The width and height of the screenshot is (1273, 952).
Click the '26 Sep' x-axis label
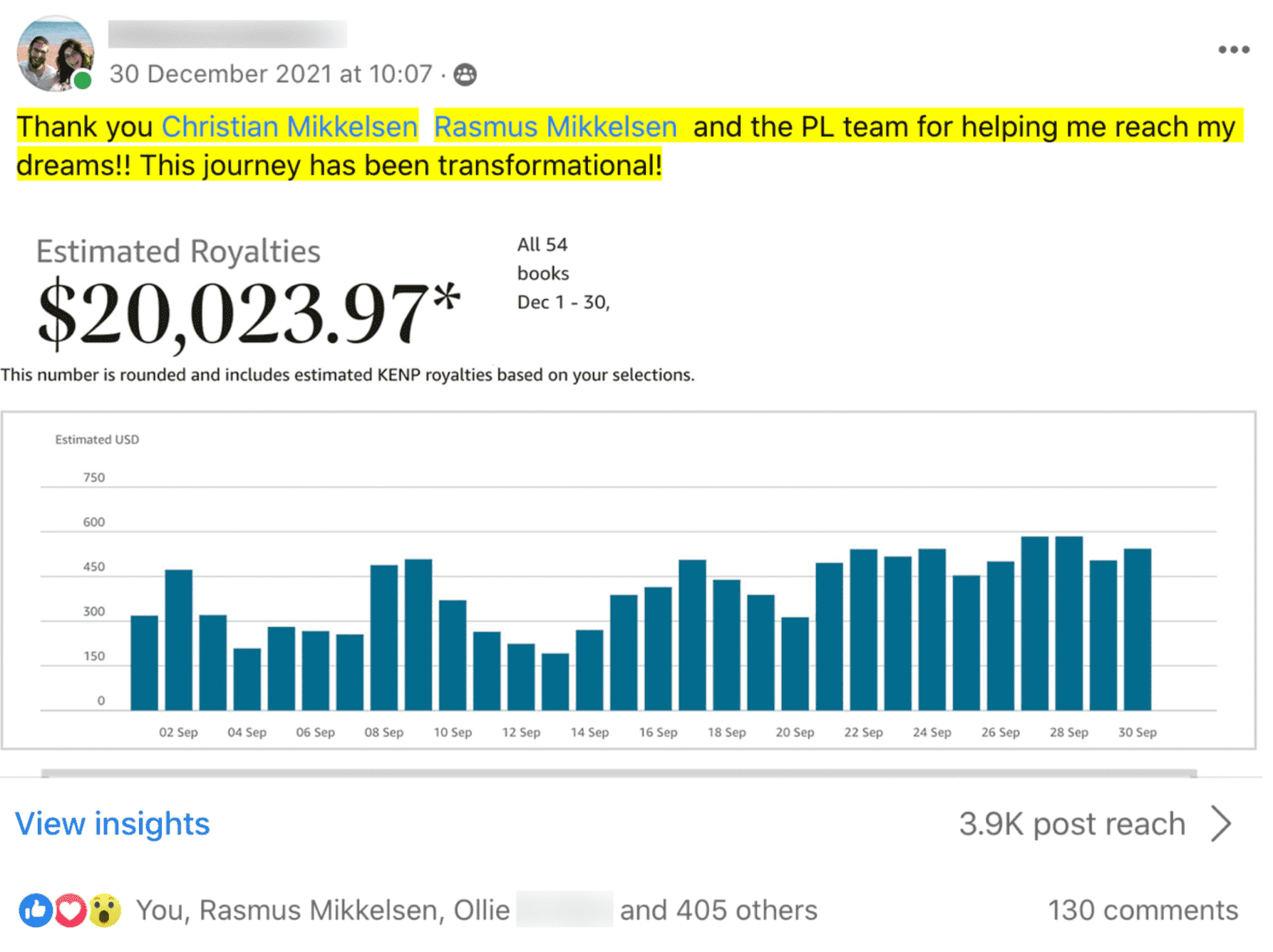(1000, 733)
